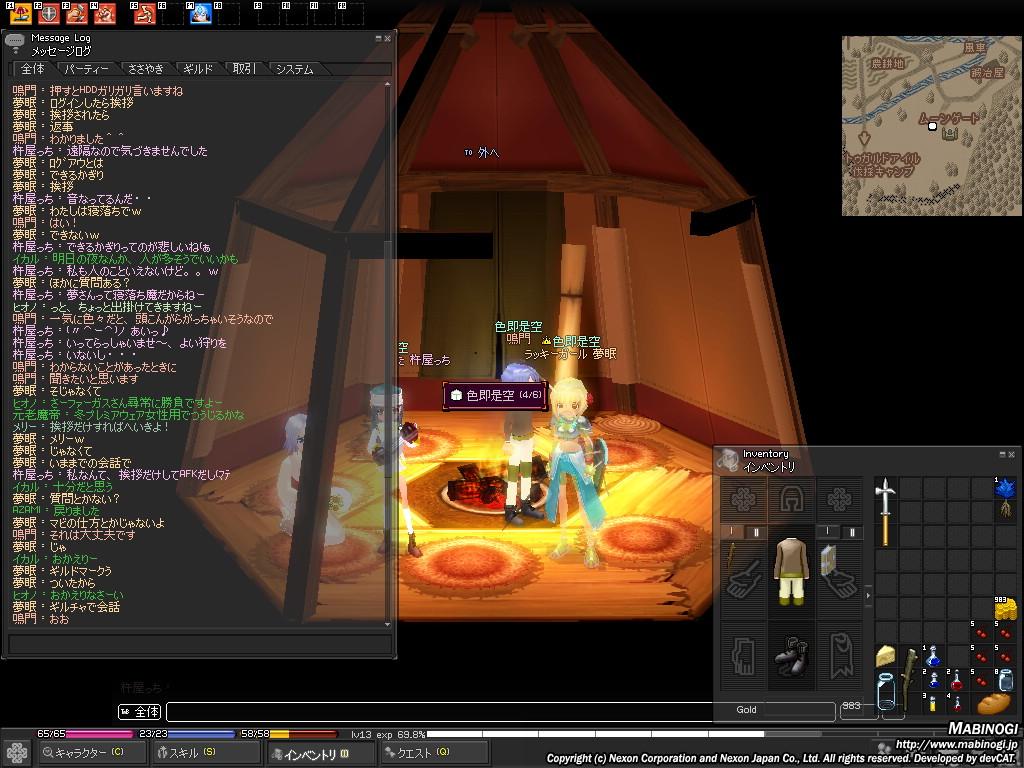Select the wooden branch in inventory
Image resolution: width=1024 pixels, height=768 pixels.
click(909, 679)
